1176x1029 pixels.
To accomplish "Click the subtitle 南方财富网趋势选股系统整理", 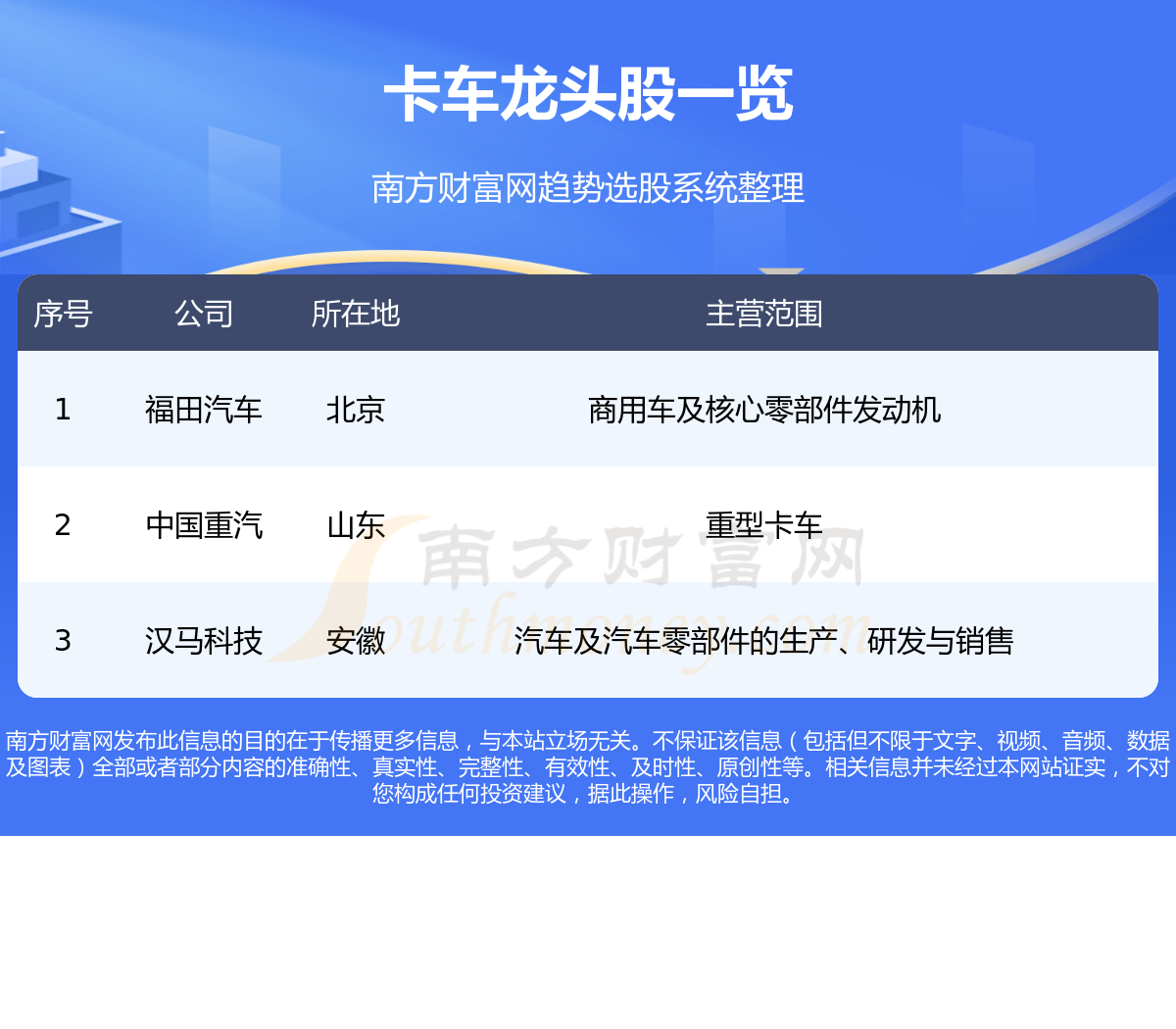I will pyautogui.click(x=588, y=187).
